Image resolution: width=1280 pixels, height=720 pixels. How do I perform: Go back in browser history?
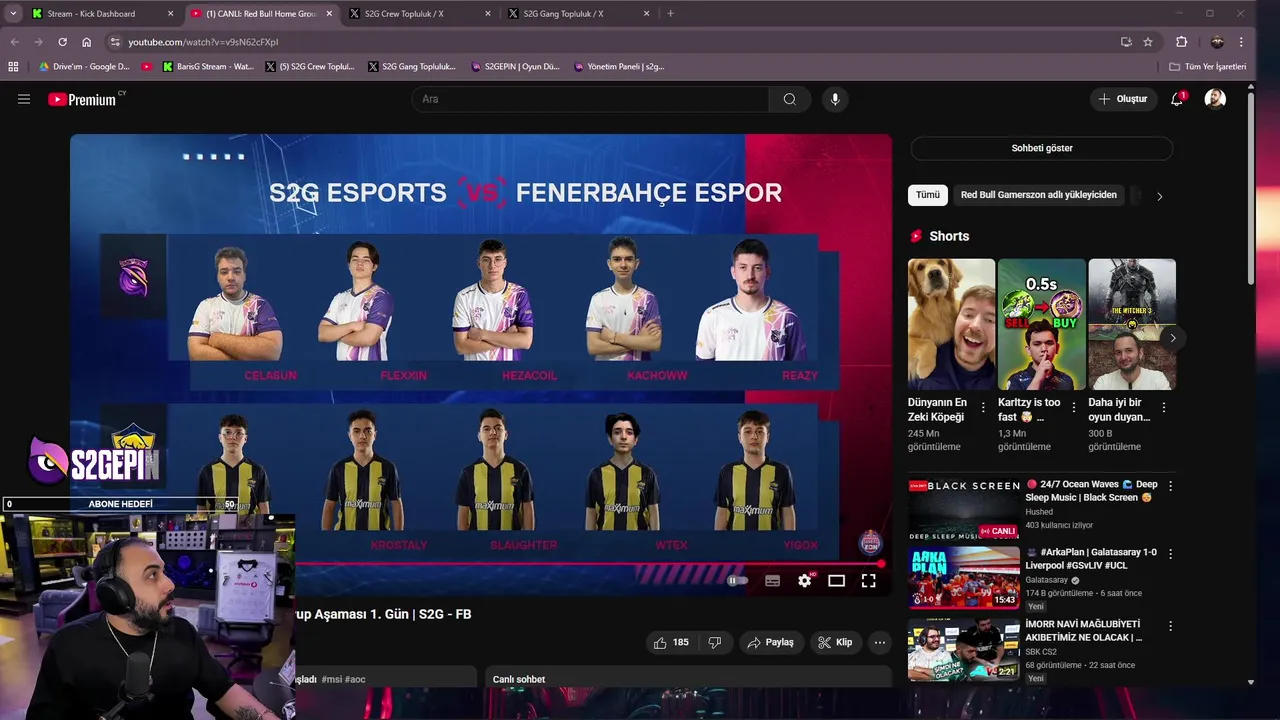15,42
